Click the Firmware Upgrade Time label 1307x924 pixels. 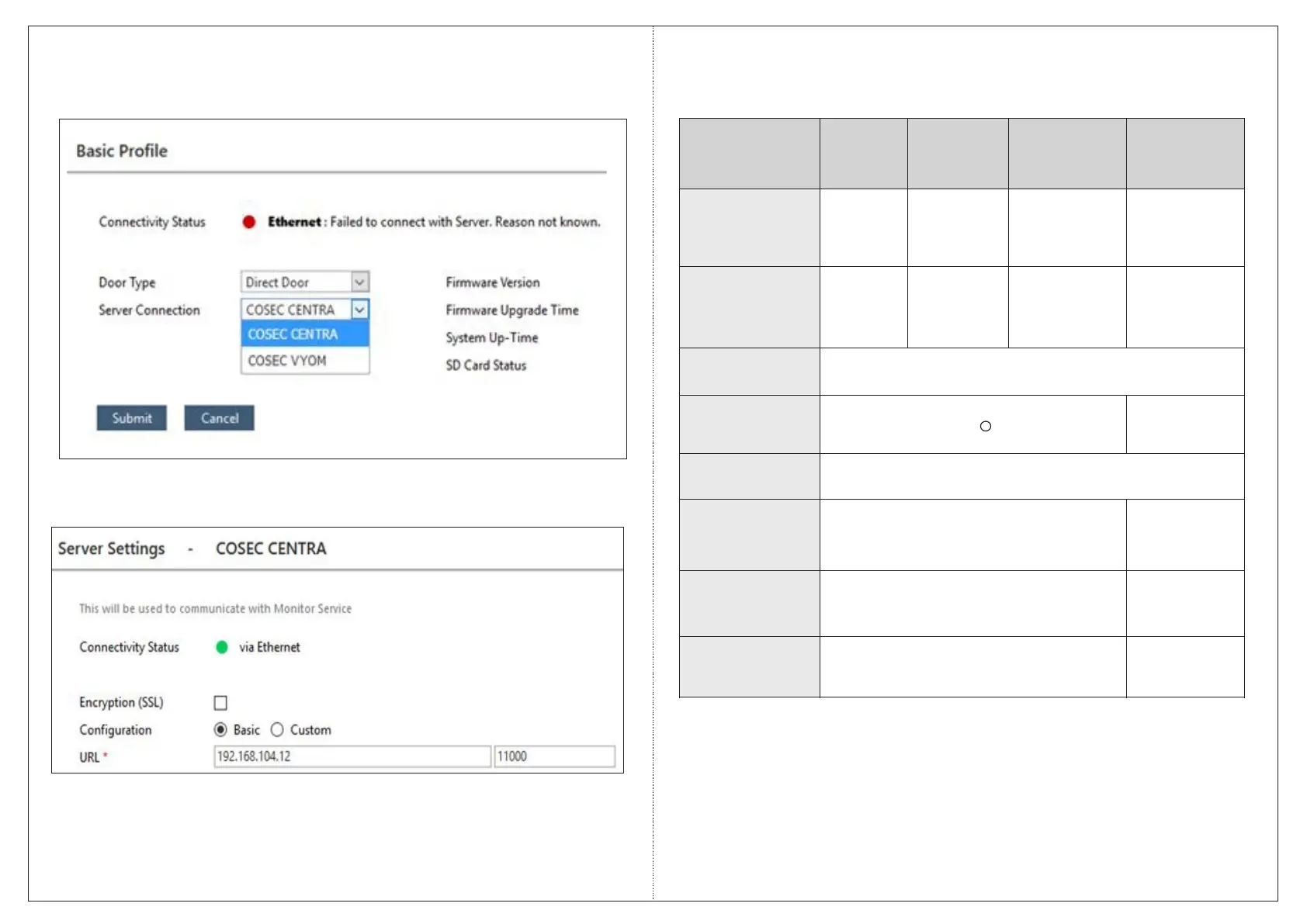click(512, 310)
